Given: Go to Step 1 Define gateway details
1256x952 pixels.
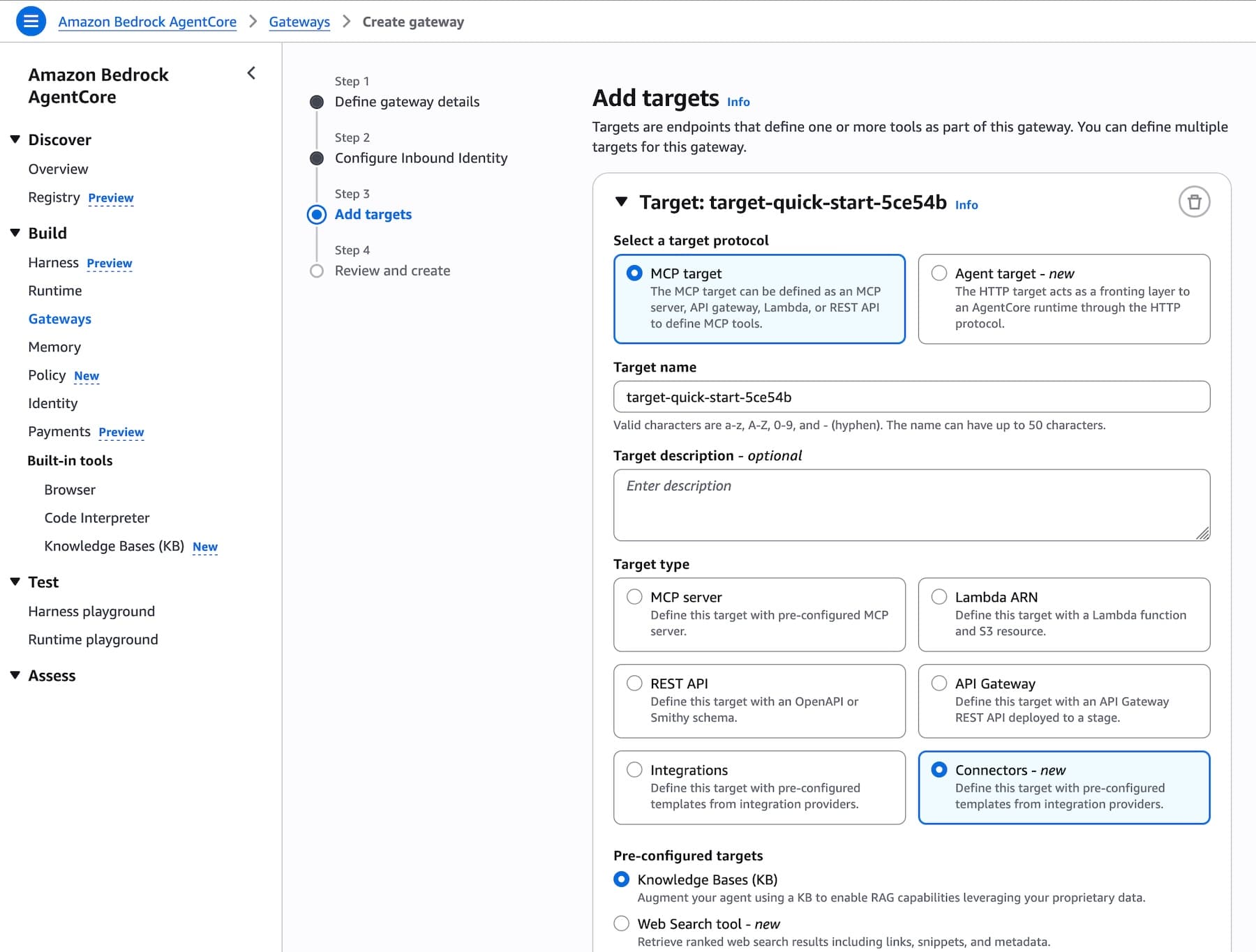Looking at the screenshot, I should 407,102.
